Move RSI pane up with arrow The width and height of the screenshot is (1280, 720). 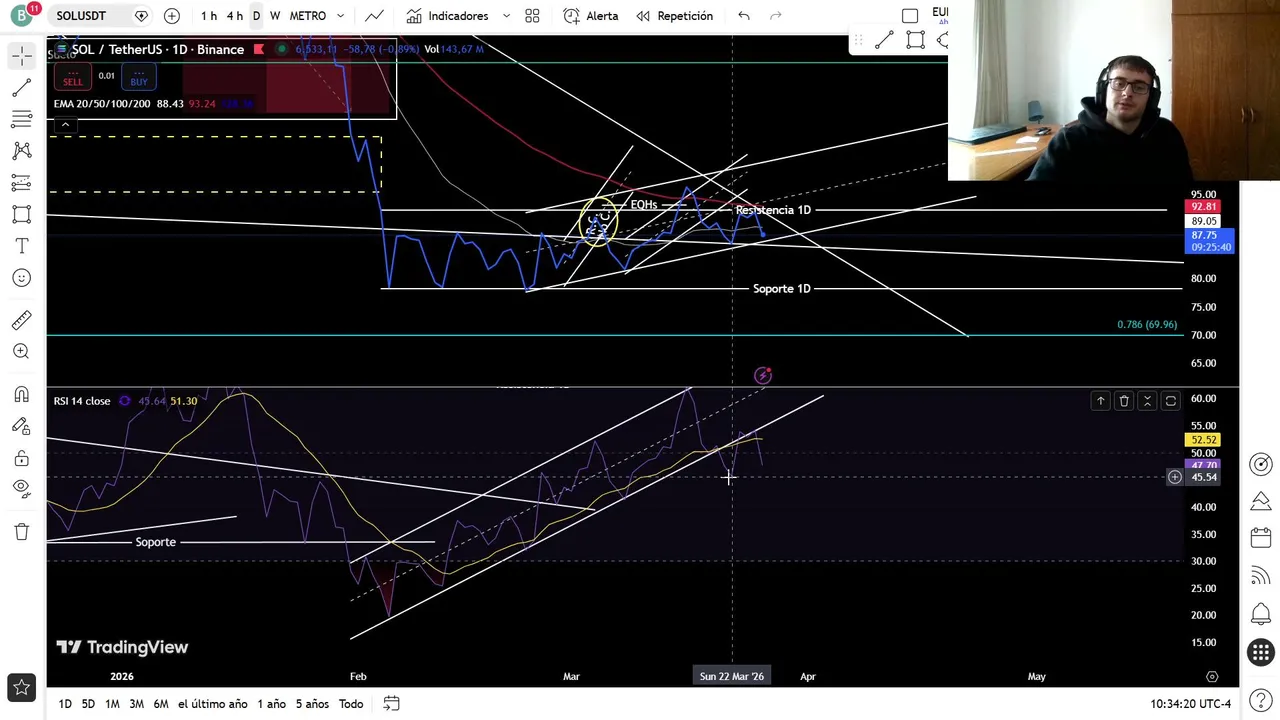tap(1100, 401)
